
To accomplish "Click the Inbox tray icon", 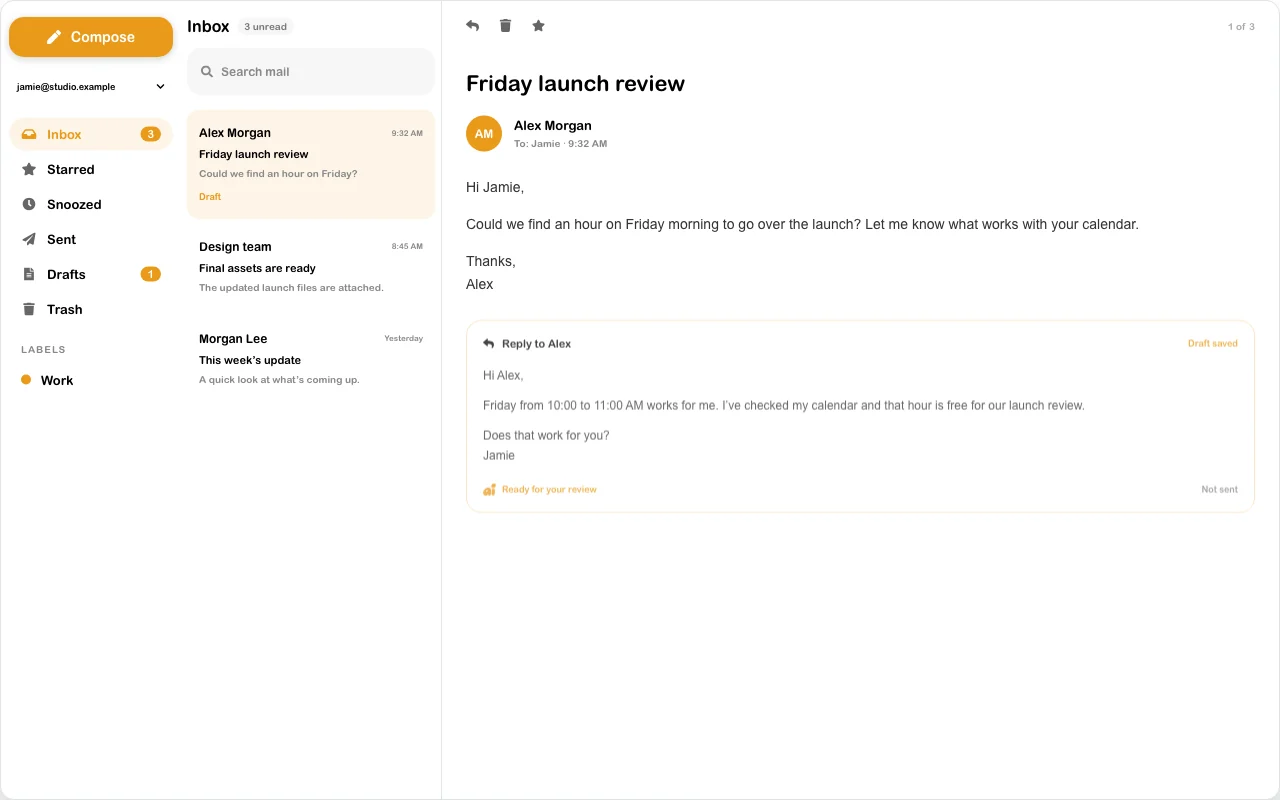I will pos(29,134).
